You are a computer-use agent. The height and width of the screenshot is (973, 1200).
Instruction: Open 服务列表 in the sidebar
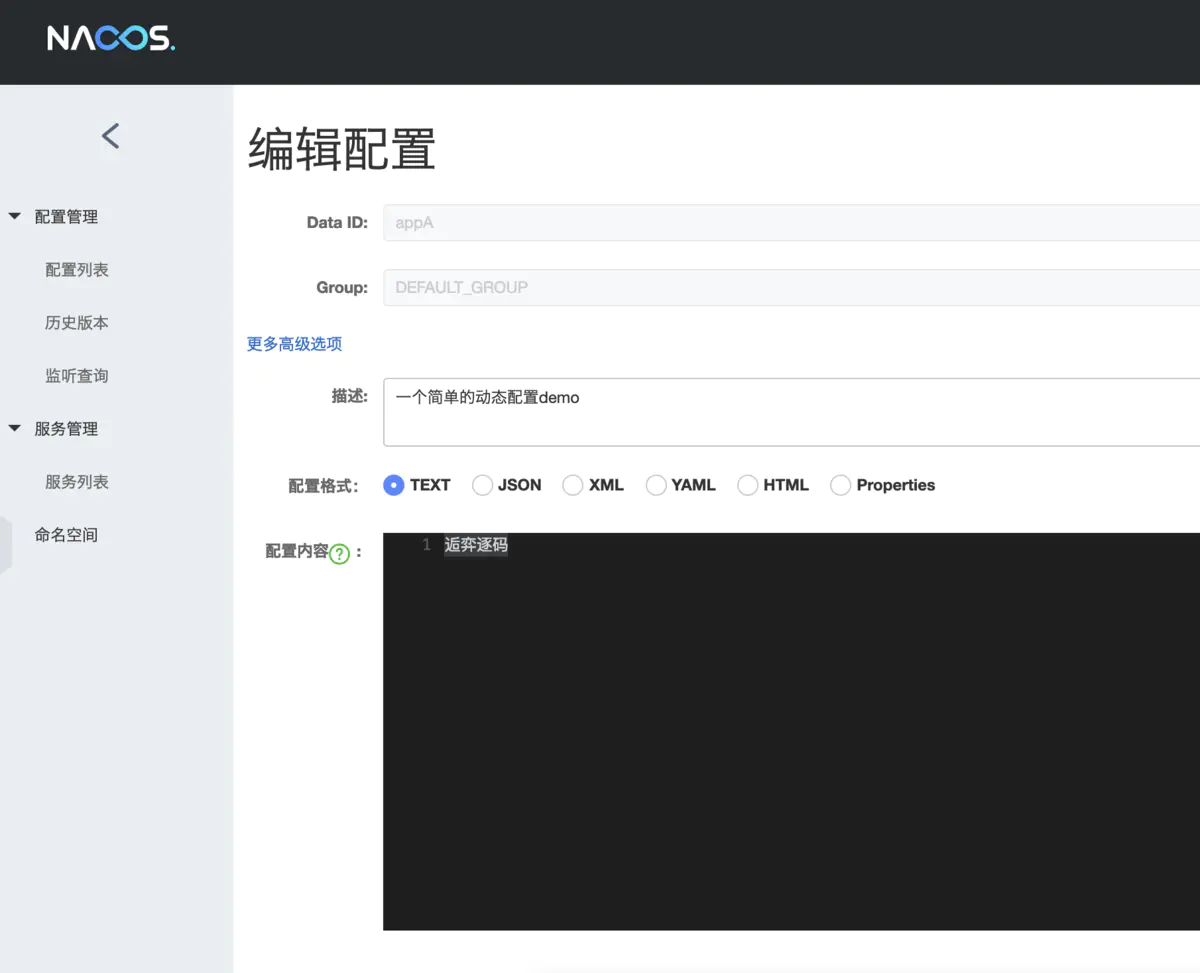[x=77, y=481]
